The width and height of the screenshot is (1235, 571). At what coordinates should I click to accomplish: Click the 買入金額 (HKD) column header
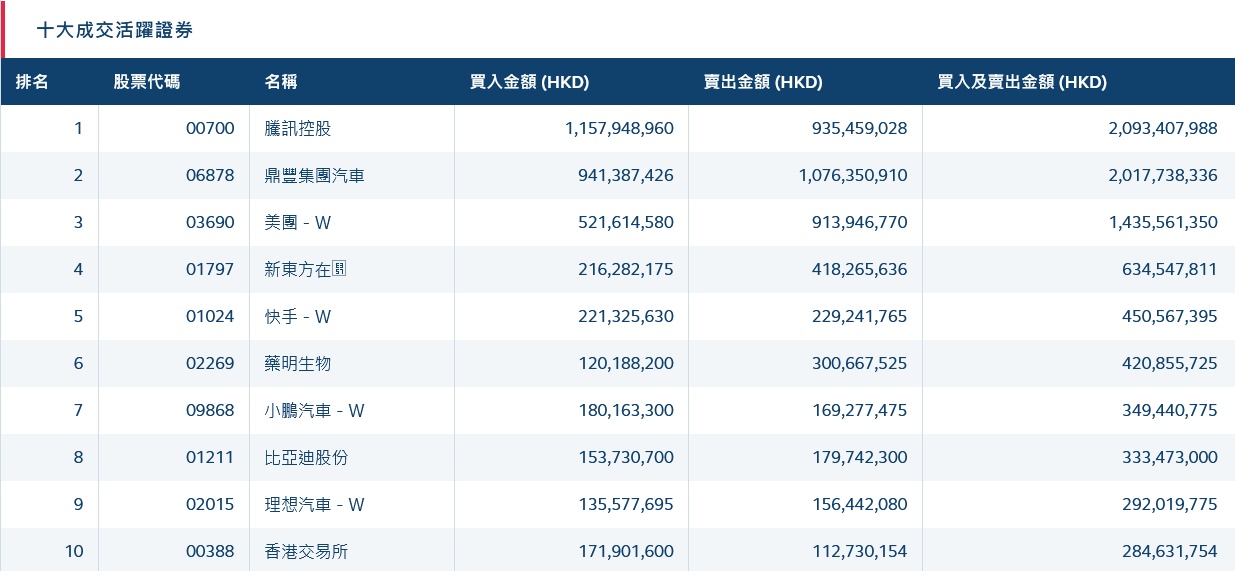pyautogui.click(x=529, y=82)
